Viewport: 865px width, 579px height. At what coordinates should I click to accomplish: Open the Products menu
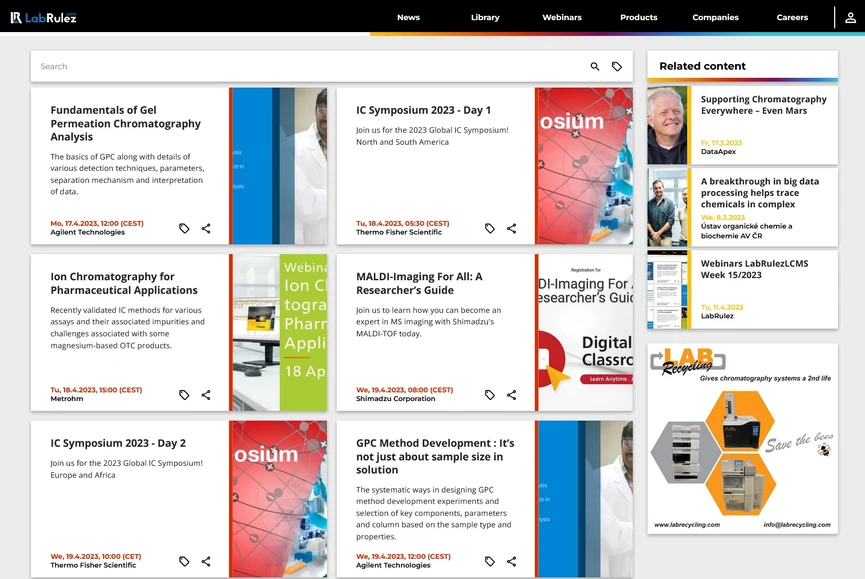point(638,17)
